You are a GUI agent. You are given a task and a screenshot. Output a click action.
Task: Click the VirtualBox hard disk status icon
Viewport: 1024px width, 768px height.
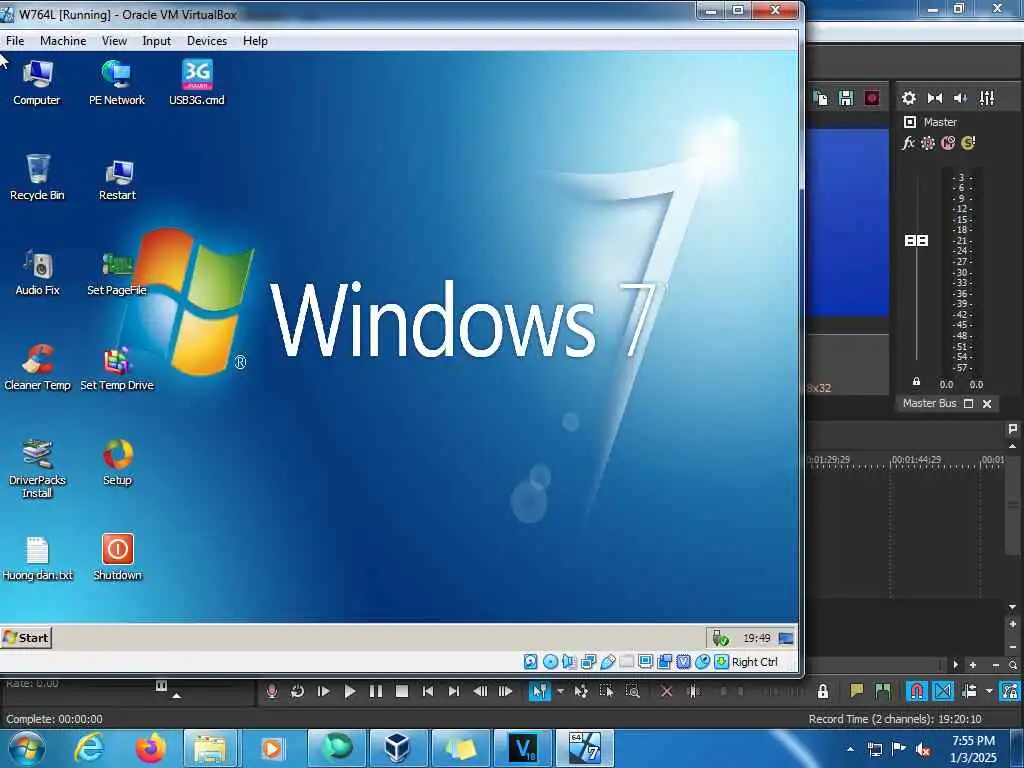(x=530, y=662)
